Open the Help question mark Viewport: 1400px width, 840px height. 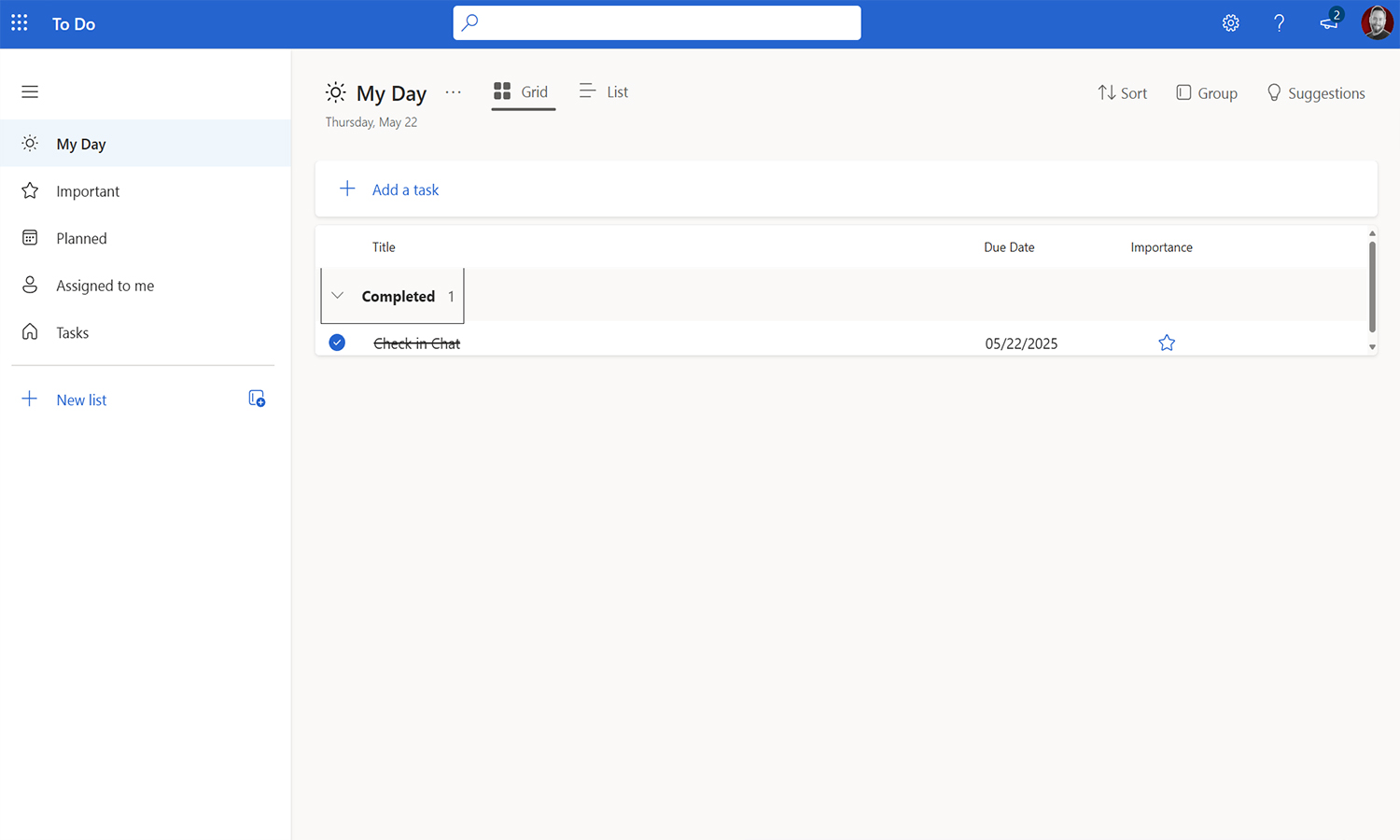coord(1279,22)
